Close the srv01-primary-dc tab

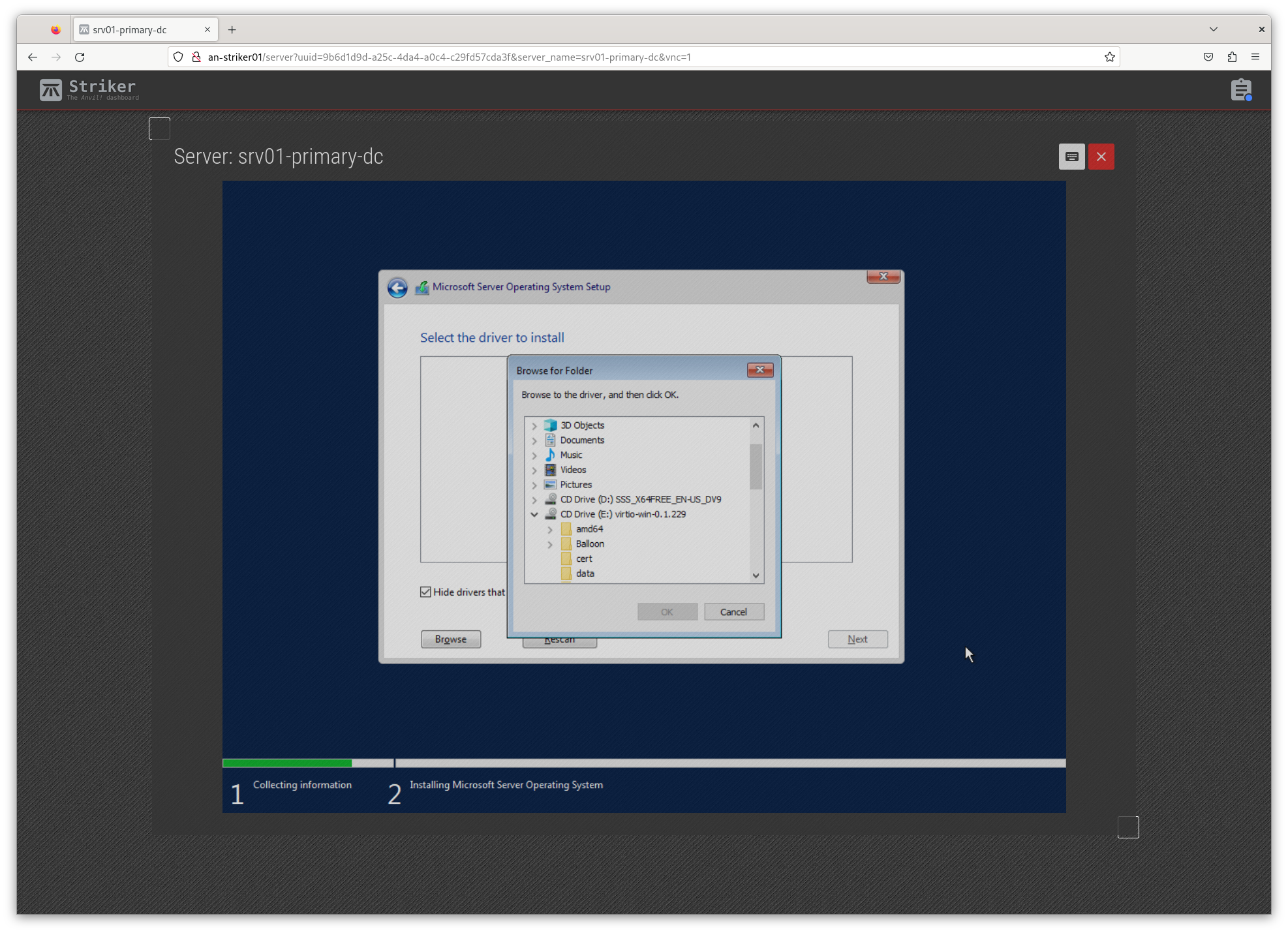click(207, 29)
